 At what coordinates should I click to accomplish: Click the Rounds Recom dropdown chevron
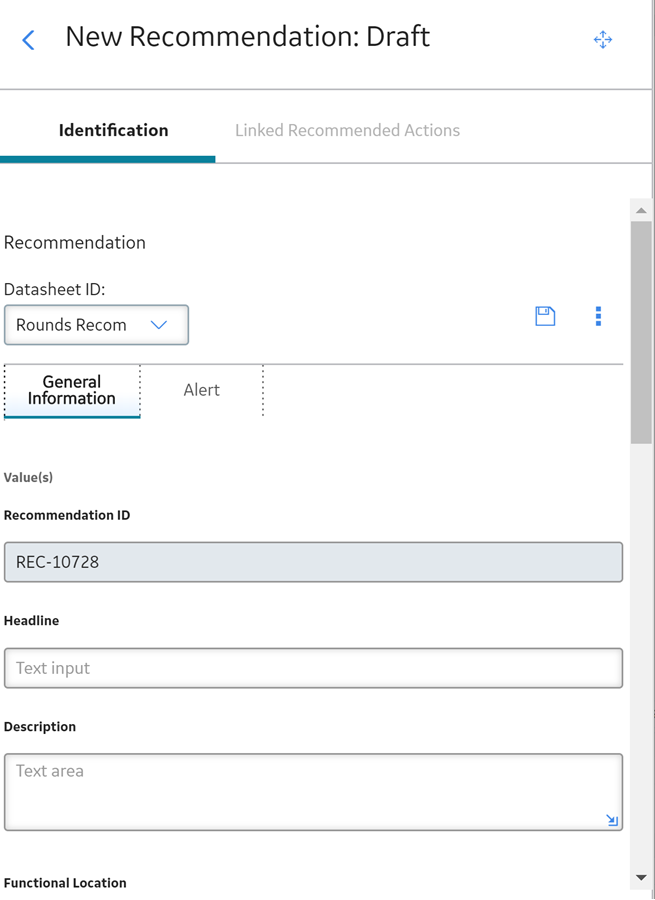coord(158,325)
